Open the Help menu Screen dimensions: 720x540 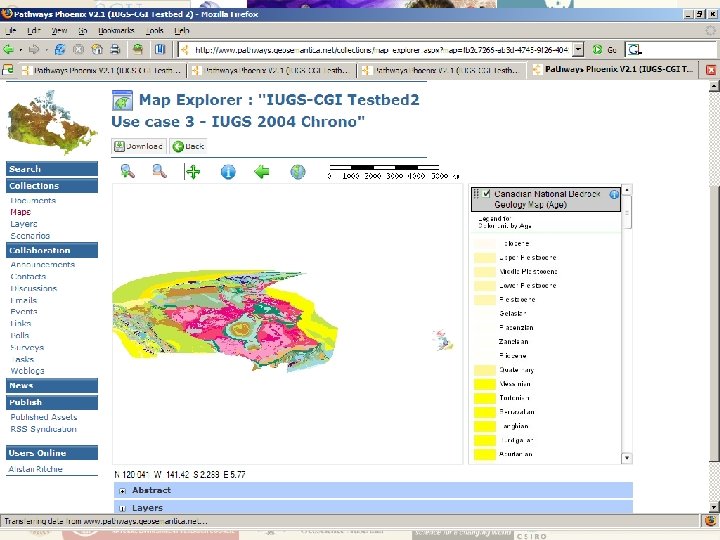pos(182,31)
